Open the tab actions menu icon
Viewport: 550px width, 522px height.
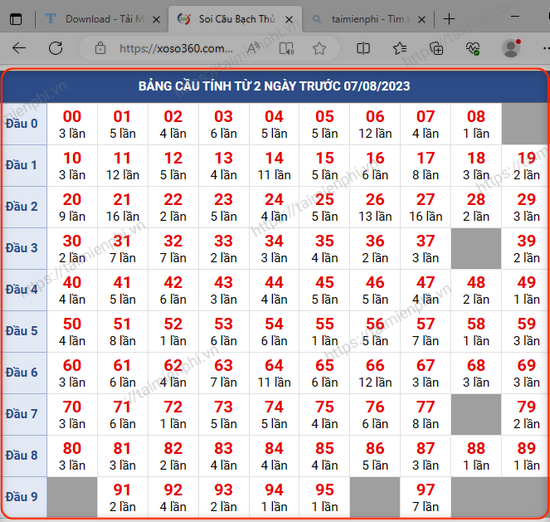[16, 19]
